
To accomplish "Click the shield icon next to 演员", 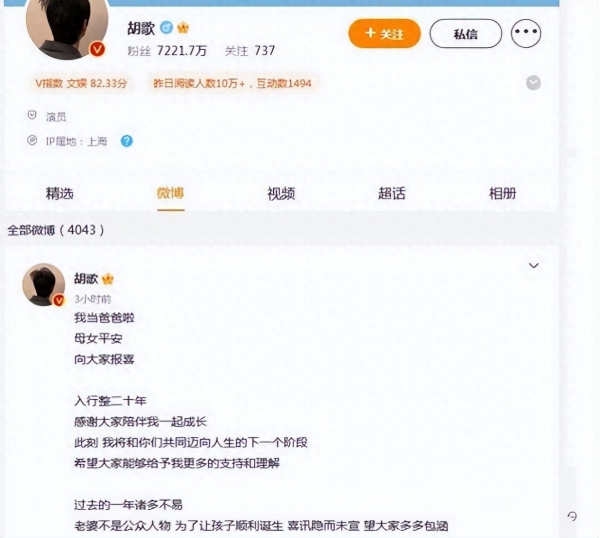I will (x=32, y=115).
